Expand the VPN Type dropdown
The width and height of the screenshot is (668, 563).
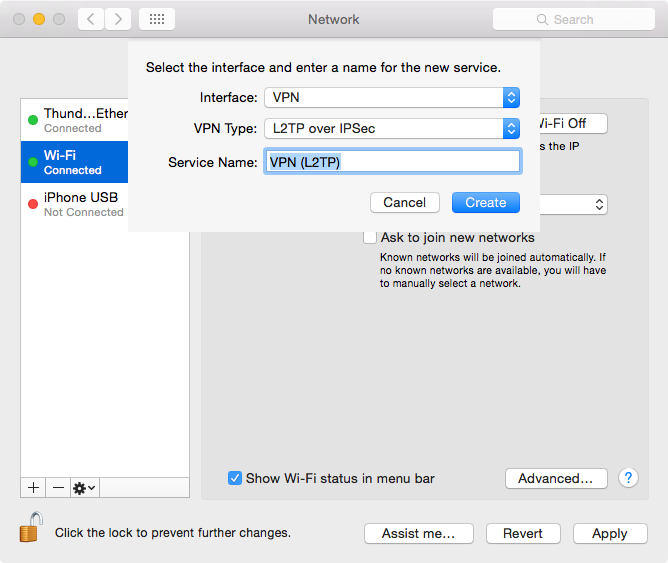pos(391,128)
